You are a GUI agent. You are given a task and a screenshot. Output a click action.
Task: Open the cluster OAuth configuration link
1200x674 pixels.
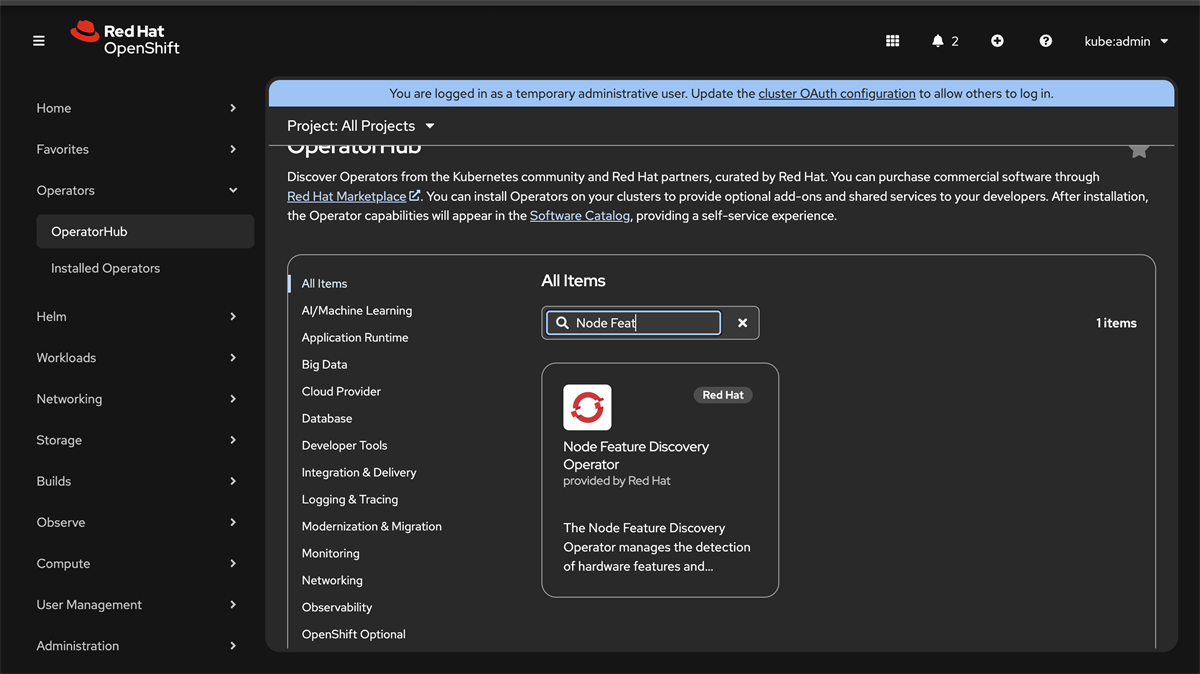coord(837,93)
